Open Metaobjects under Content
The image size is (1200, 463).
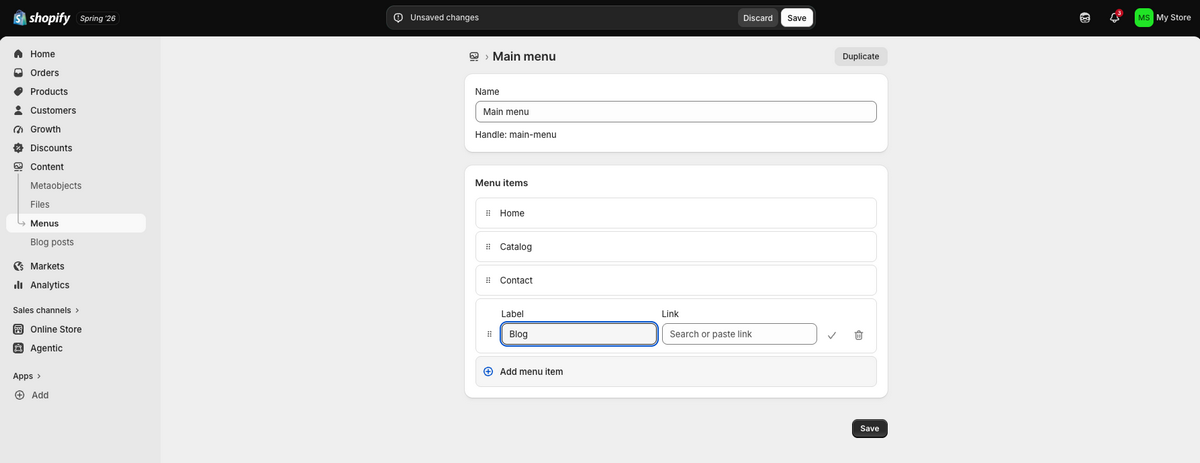click(x=56, y=186)
